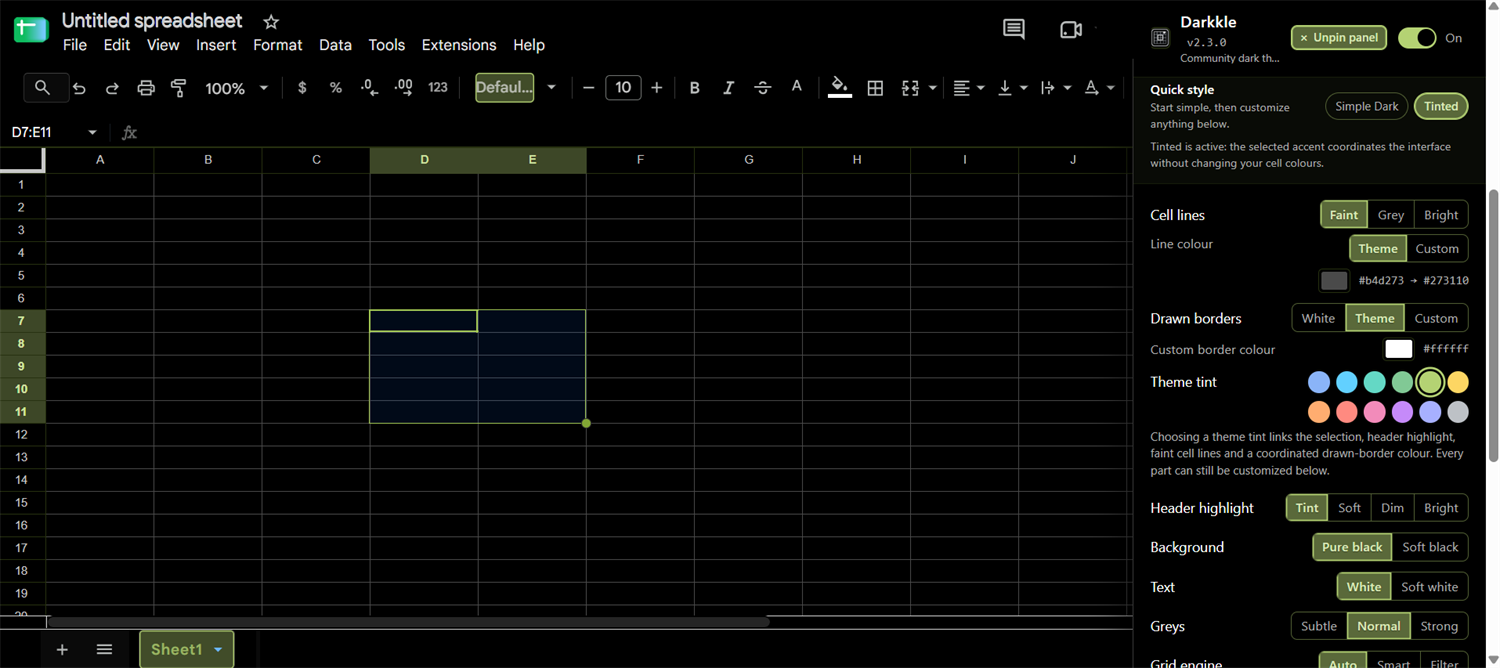This screenshot has width=1500, height=668.
Task: Switch the Darkkle On toggle off
Action: coord(1417,38)
